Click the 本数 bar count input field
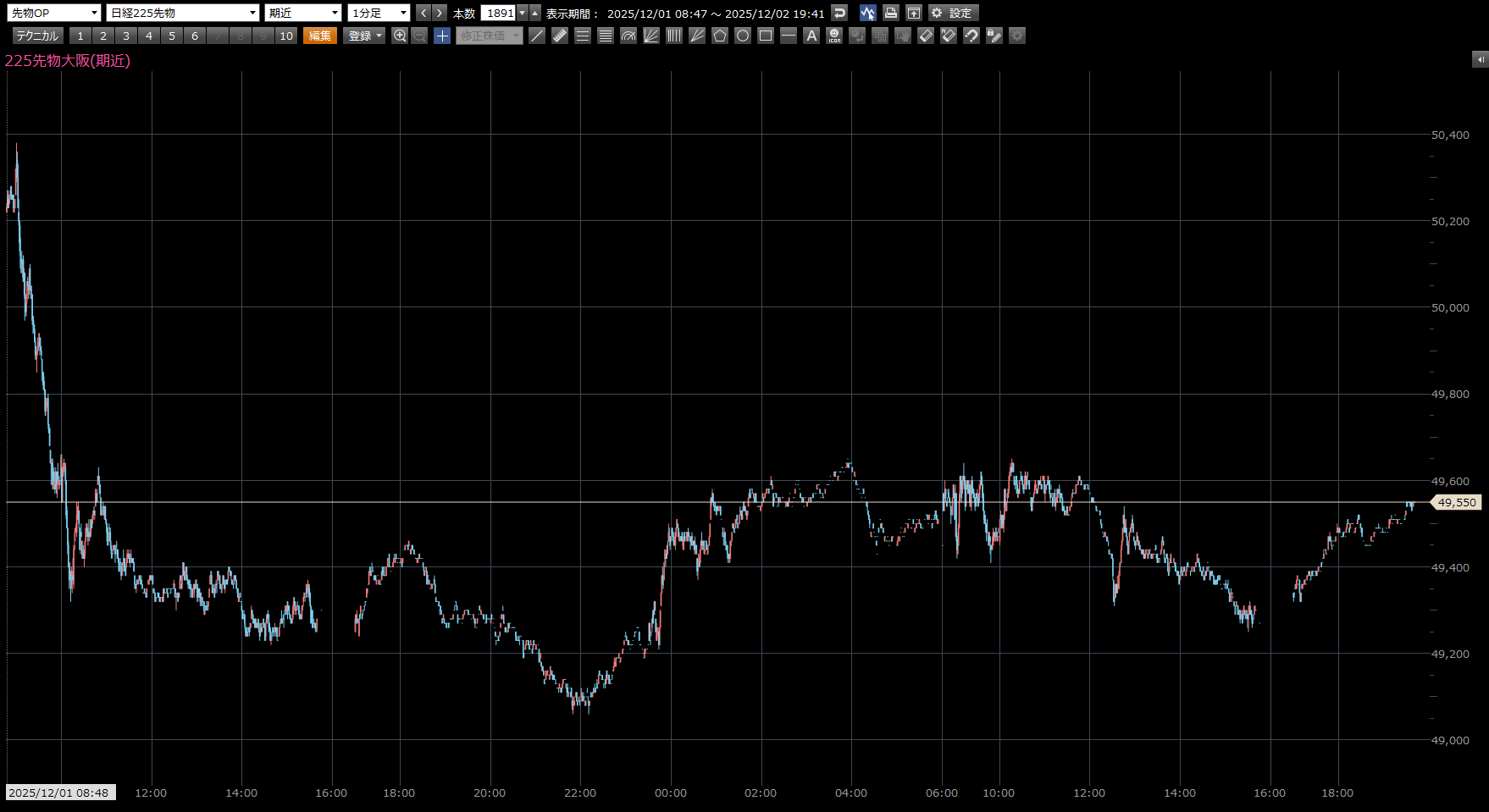This screenshot has height=812, width=1489. click(498, 13)
